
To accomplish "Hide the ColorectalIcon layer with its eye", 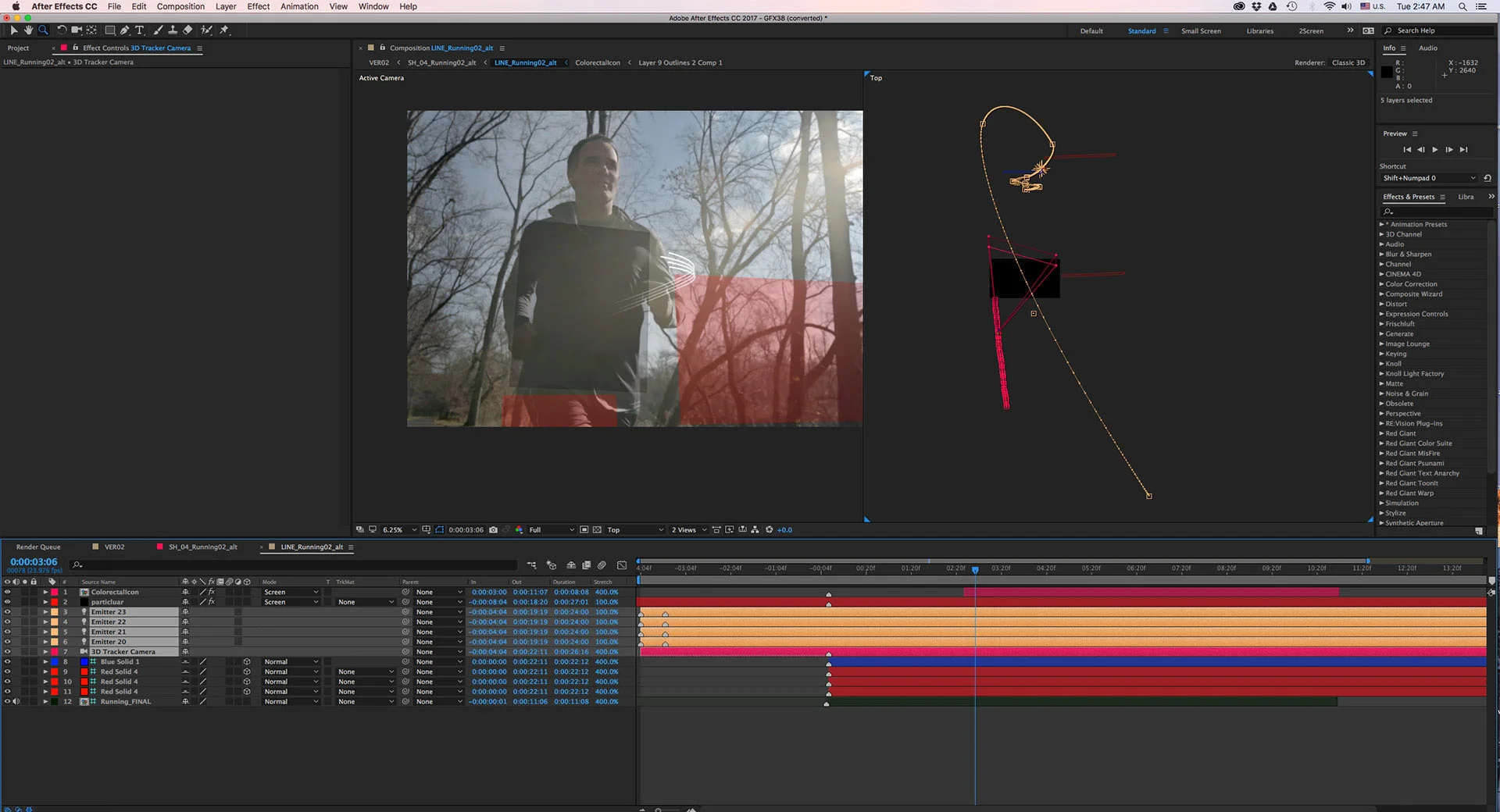I will point(7,593).
